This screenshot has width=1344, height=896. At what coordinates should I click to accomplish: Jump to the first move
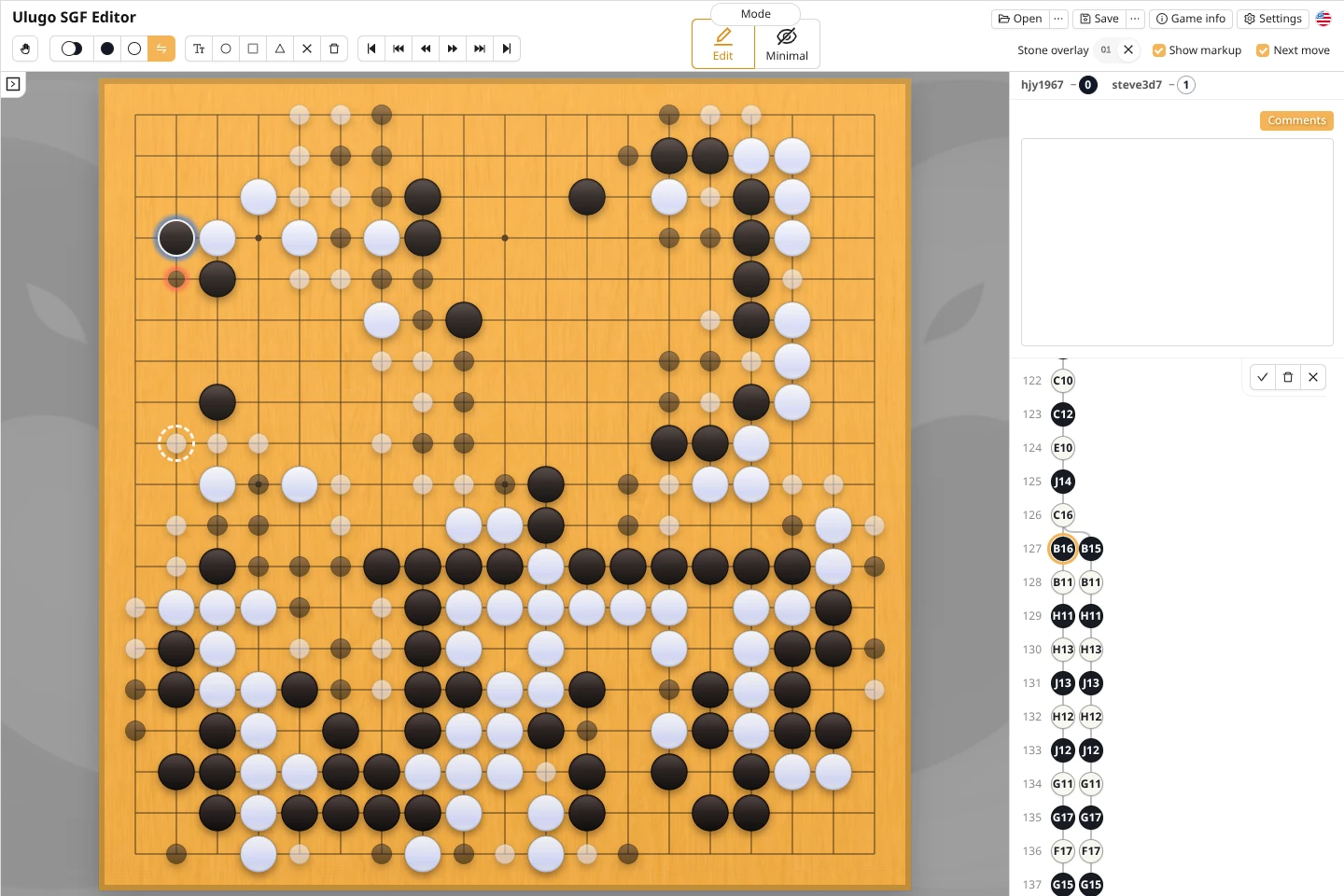pos(371,49)
